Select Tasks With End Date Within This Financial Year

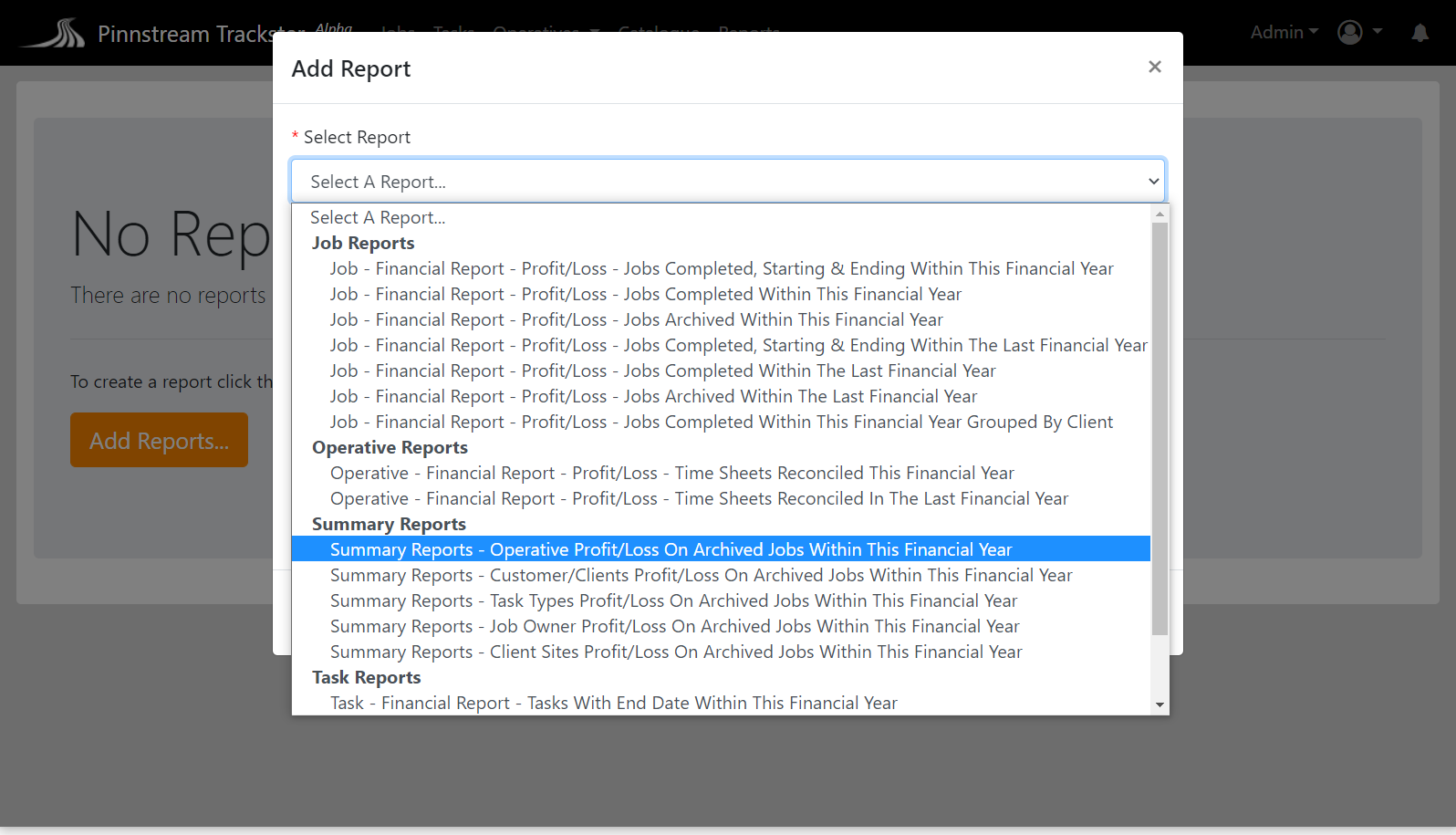pyautogui.click(x=613, y=703)
